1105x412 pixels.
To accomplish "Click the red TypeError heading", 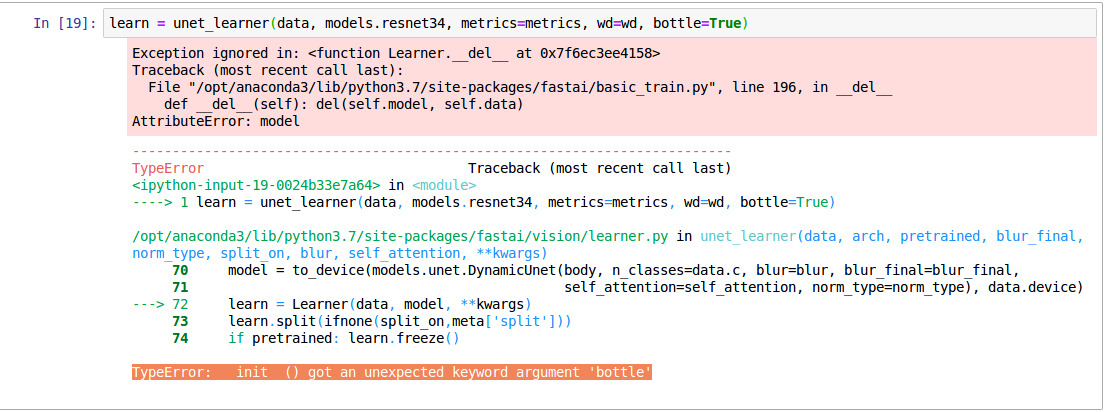I will pyautogui.click(x=167, y=168).
